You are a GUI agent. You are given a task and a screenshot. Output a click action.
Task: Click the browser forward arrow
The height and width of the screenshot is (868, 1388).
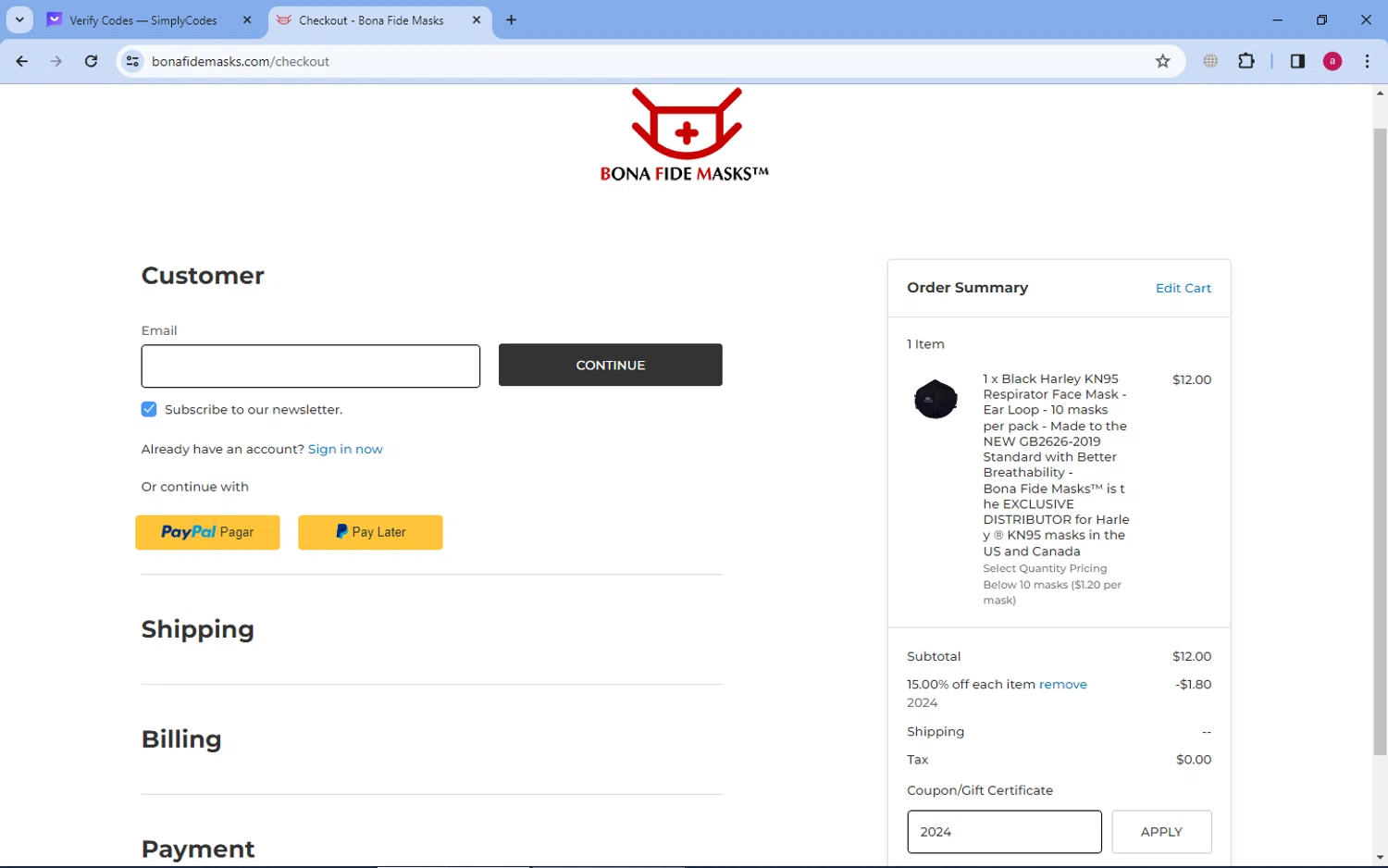[x=56, y=61]
